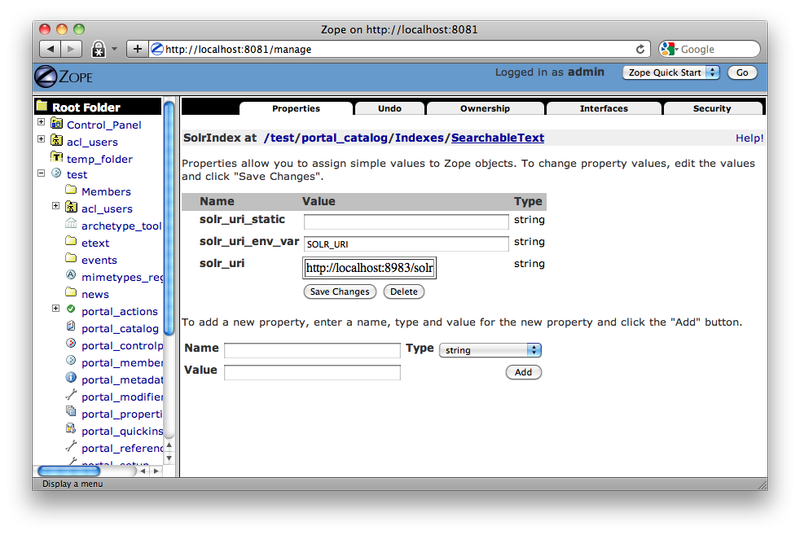Open the Google search engine dropdown

[x=669, y=49]
